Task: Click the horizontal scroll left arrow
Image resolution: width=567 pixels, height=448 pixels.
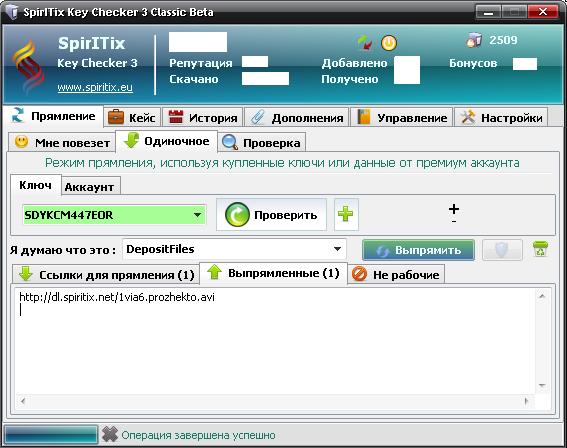Action: 23,401
